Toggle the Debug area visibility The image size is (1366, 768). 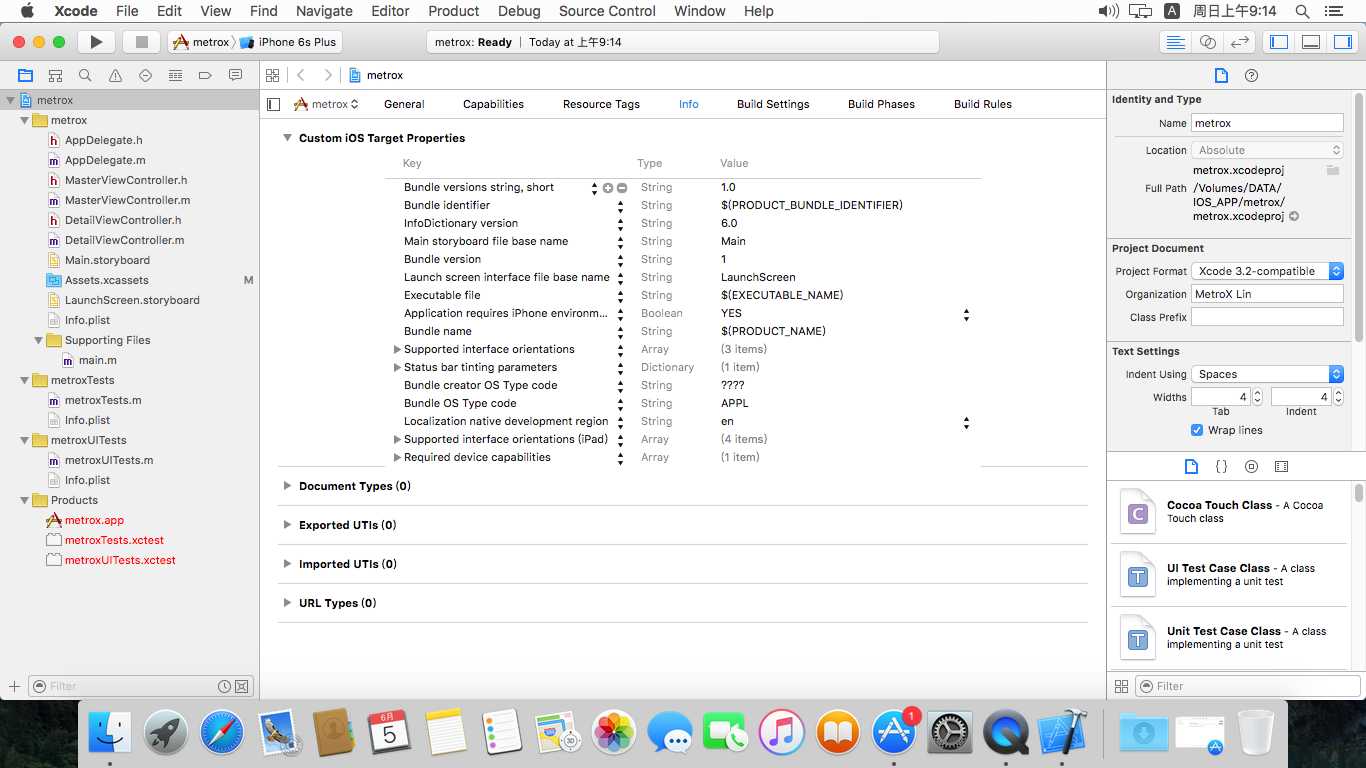(1311, 42)
